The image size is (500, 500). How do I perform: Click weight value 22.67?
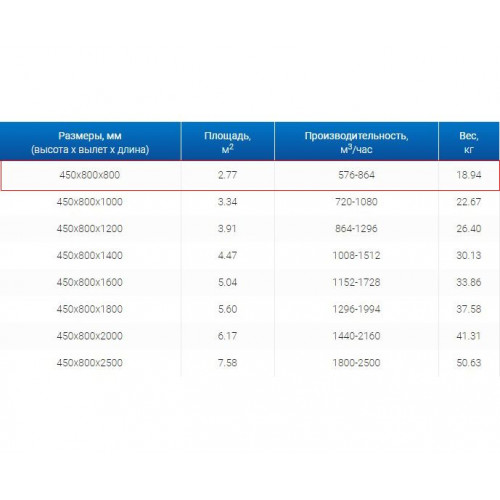tap(469, 202)
